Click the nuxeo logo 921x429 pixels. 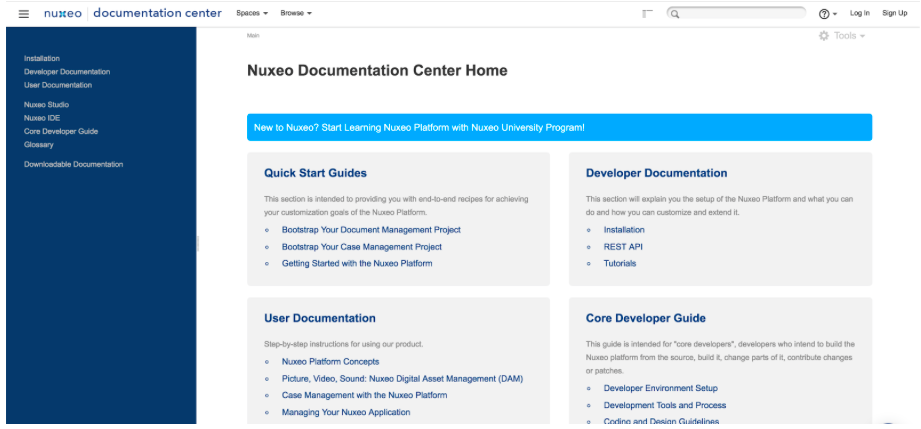point(63,13)
